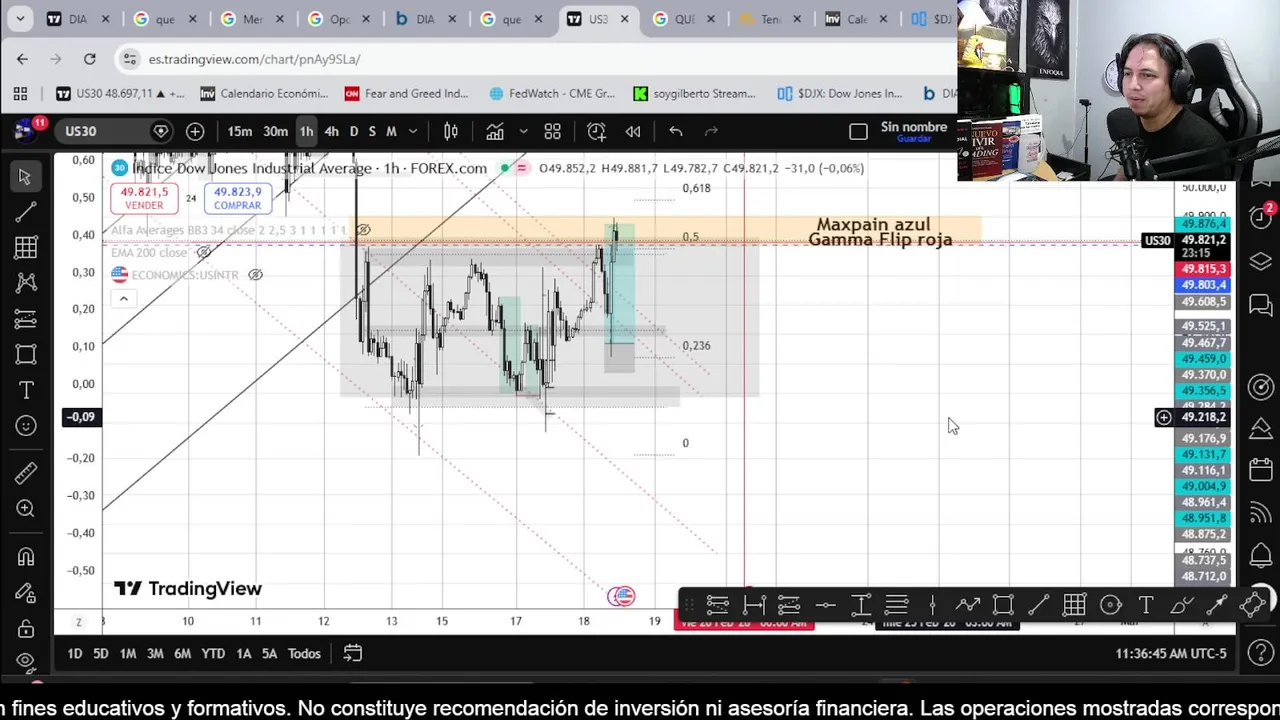Toggle the layout checkbox beside Sin nombre
1280x720 pixels.
point(858,131)
